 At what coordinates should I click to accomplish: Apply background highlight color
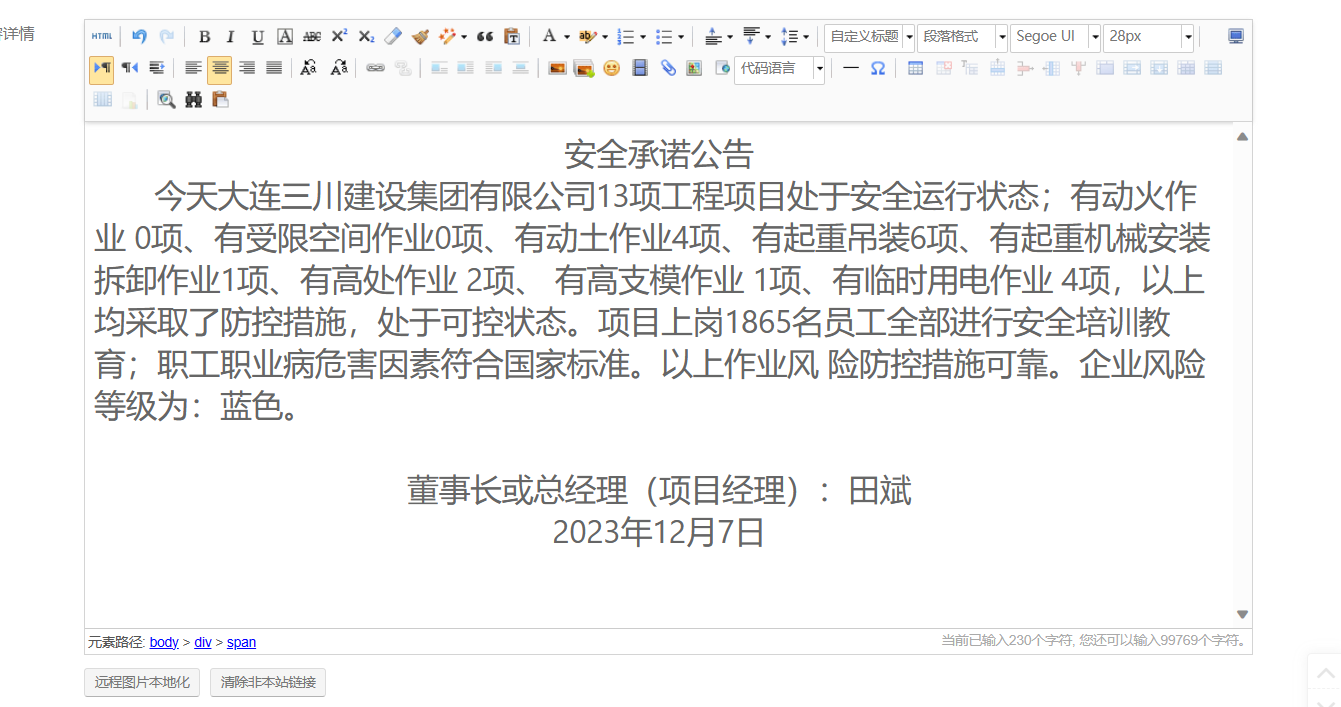point(587,37)
